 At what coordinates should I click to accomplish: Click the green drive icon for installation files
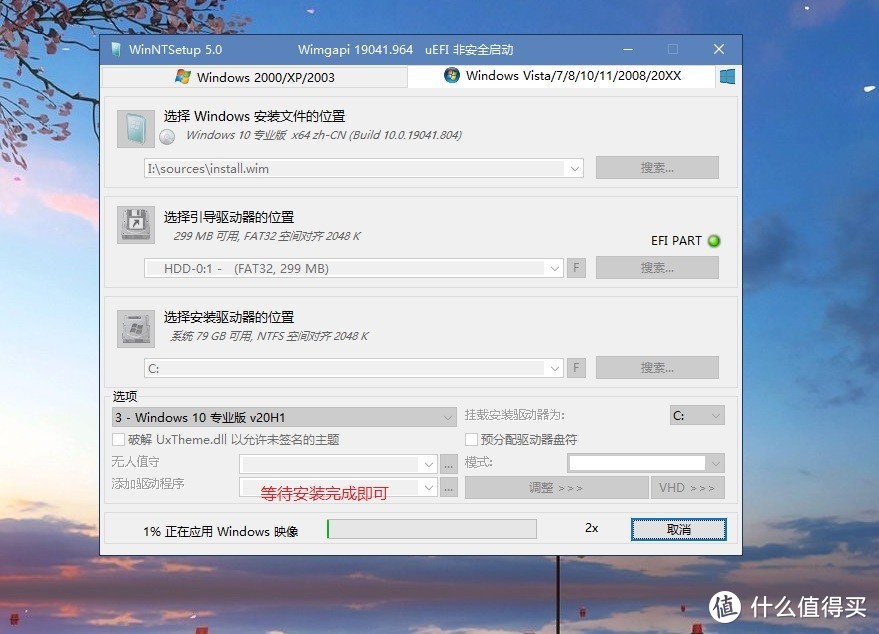point(135,128)
